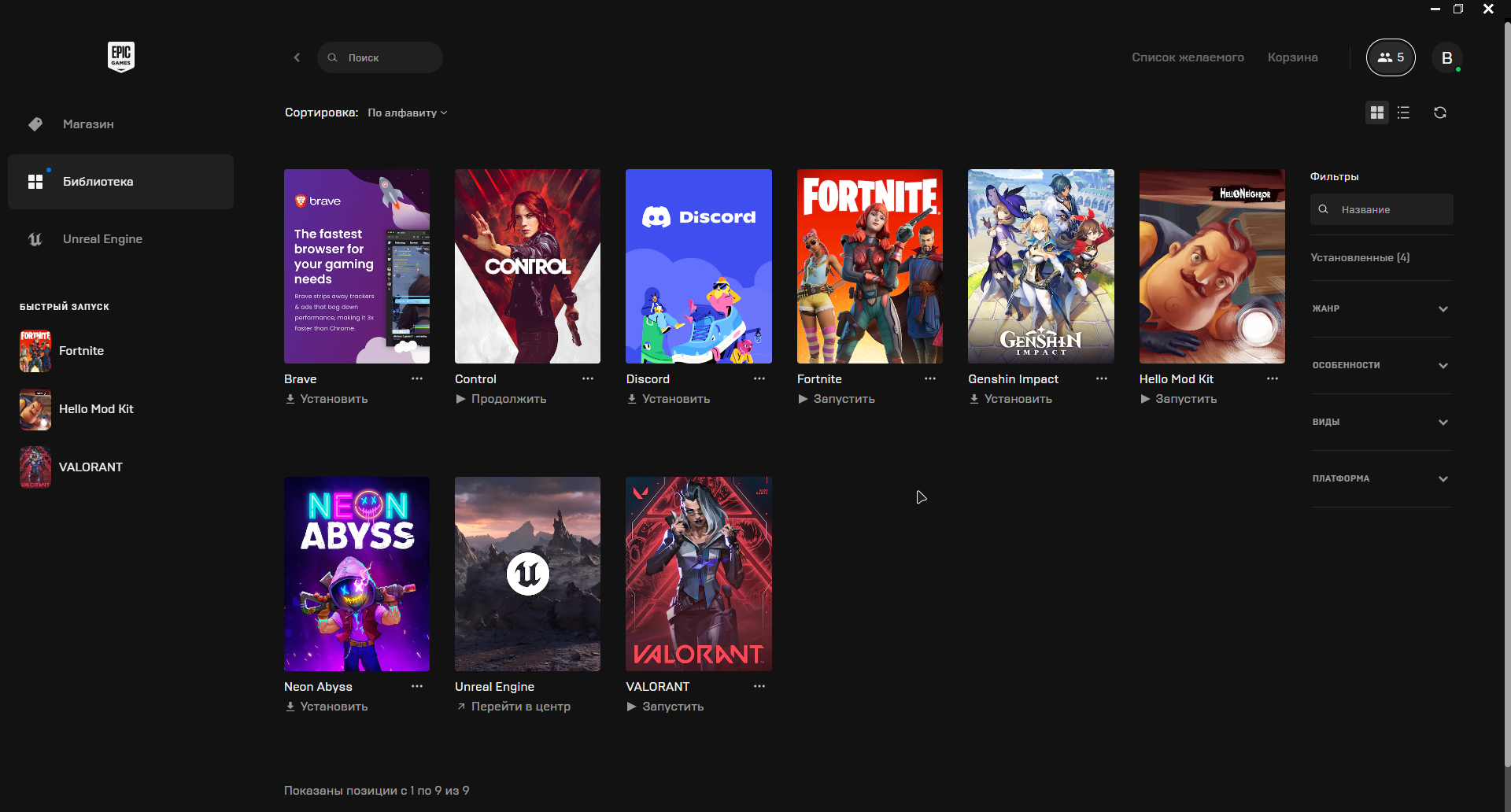This screenshot has width=1511, height=812.
Task: Click the Neon Abyss title text
Action: pyautogui.click(x=318, y=687)
